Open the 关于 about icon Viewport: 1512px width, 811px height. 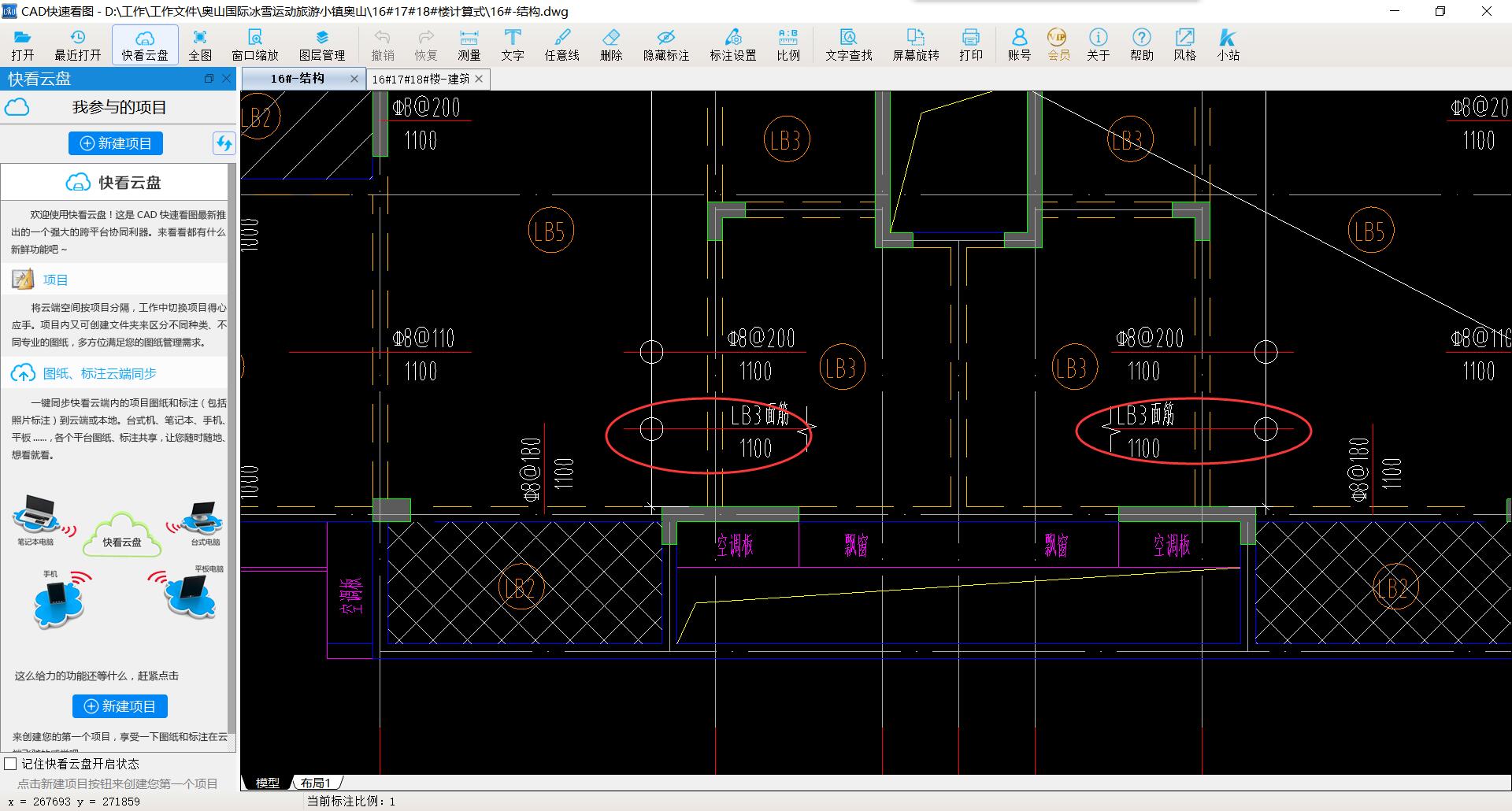(1098, 45)
